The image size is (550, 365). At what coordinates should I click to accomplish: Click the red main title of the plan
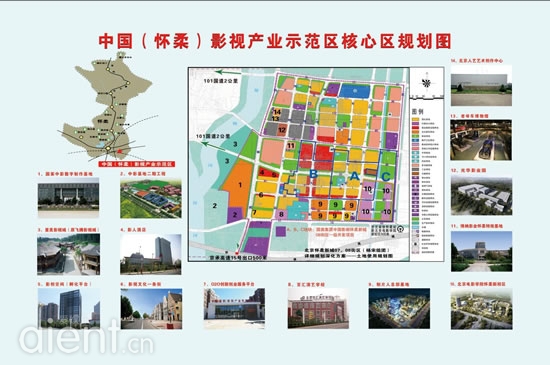[275, 41]
